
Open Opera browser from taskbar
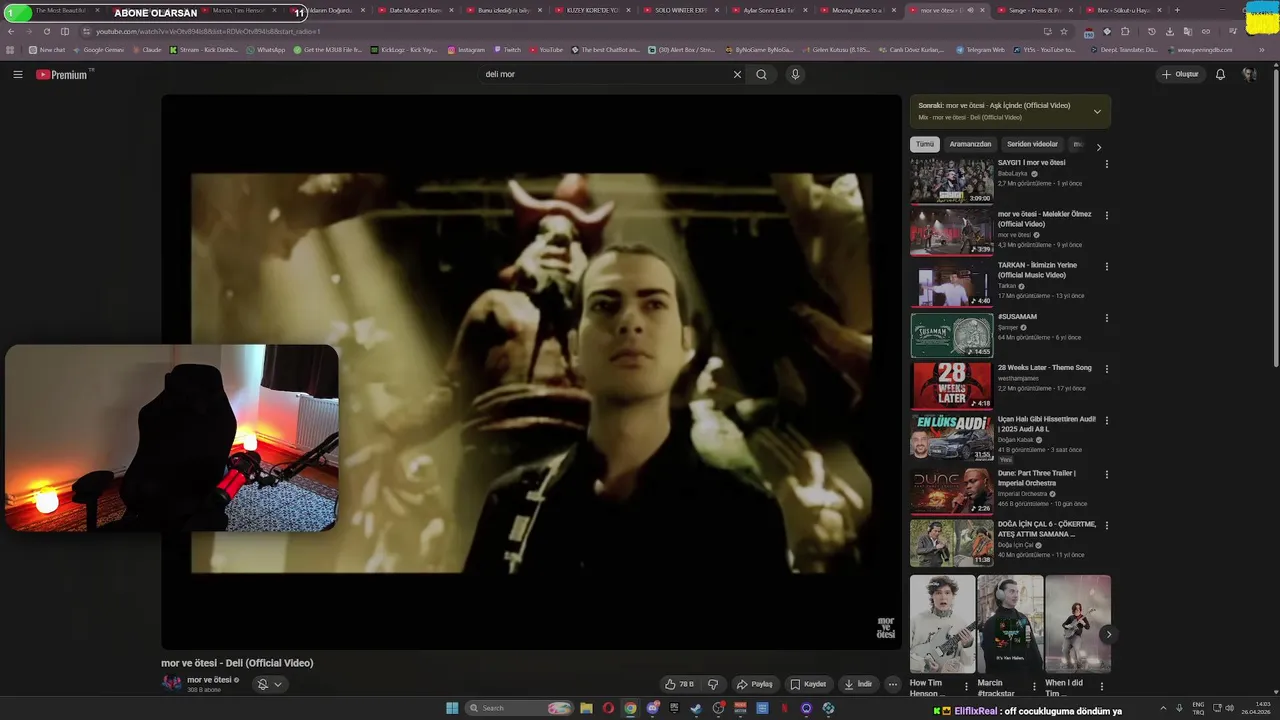tap(608, 708)
